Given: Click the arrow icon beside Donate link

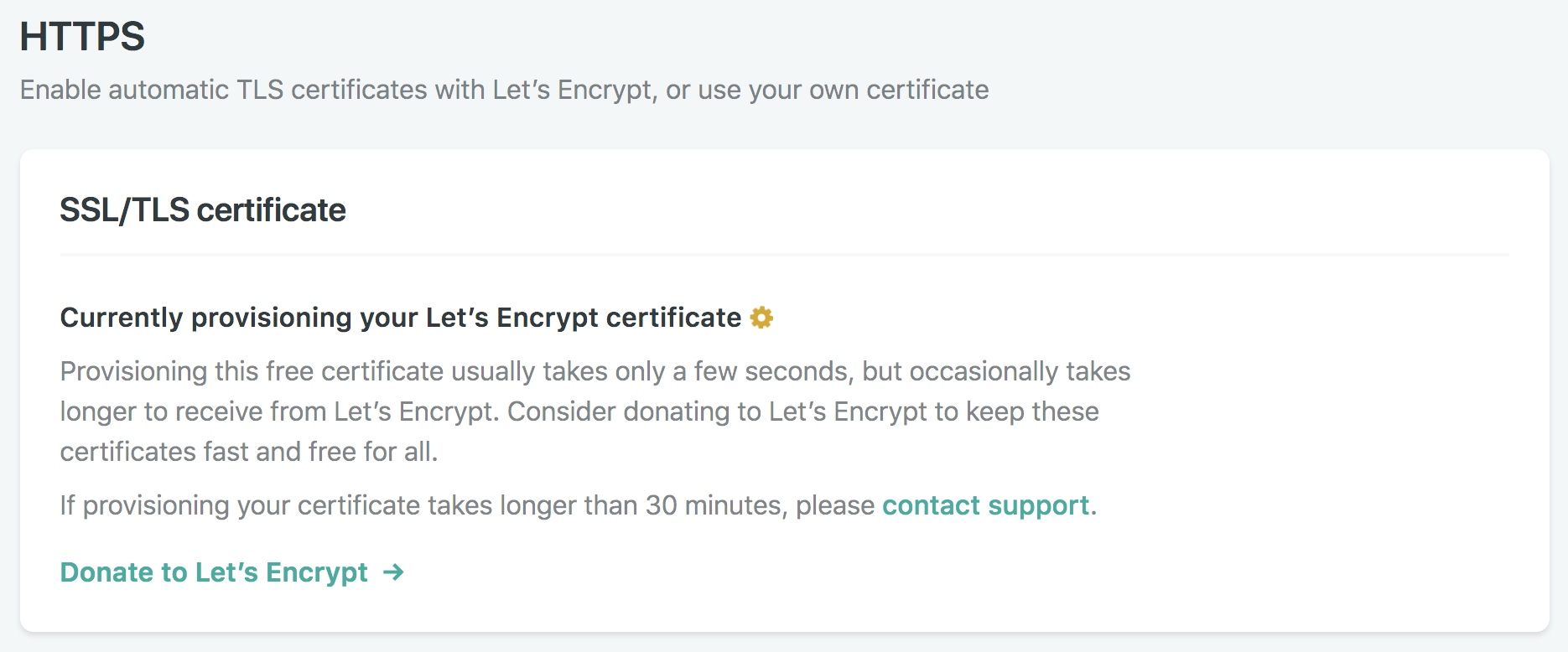Looking at the screenshot, I should [393, 572].
